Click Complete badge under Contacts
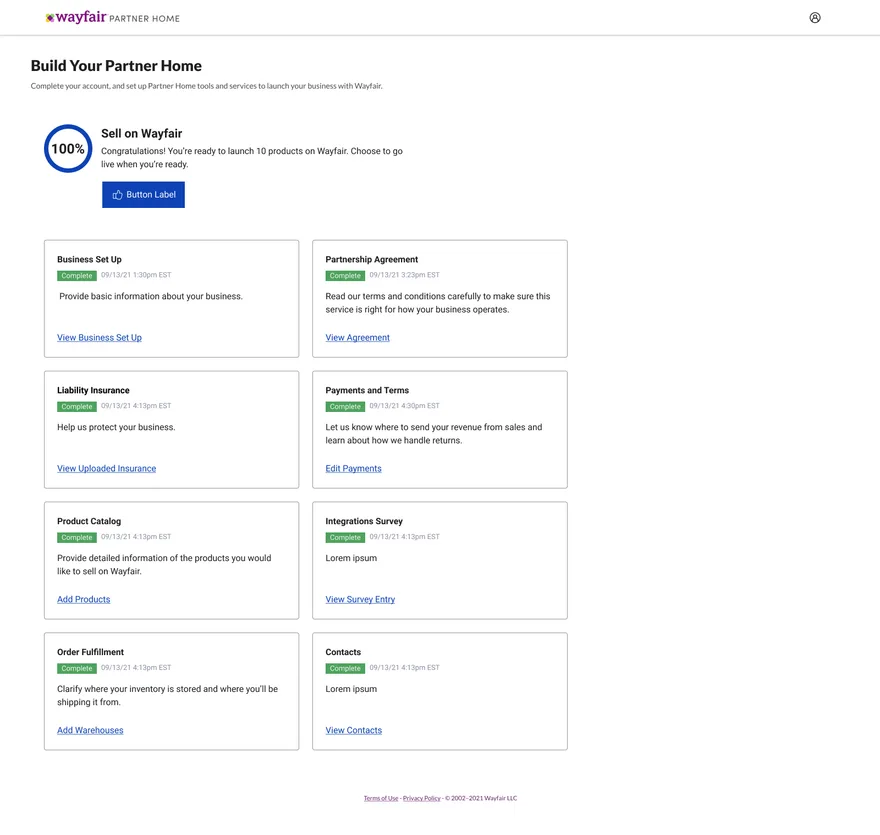The width and height of the screenshot is (880, 835). 345,668
